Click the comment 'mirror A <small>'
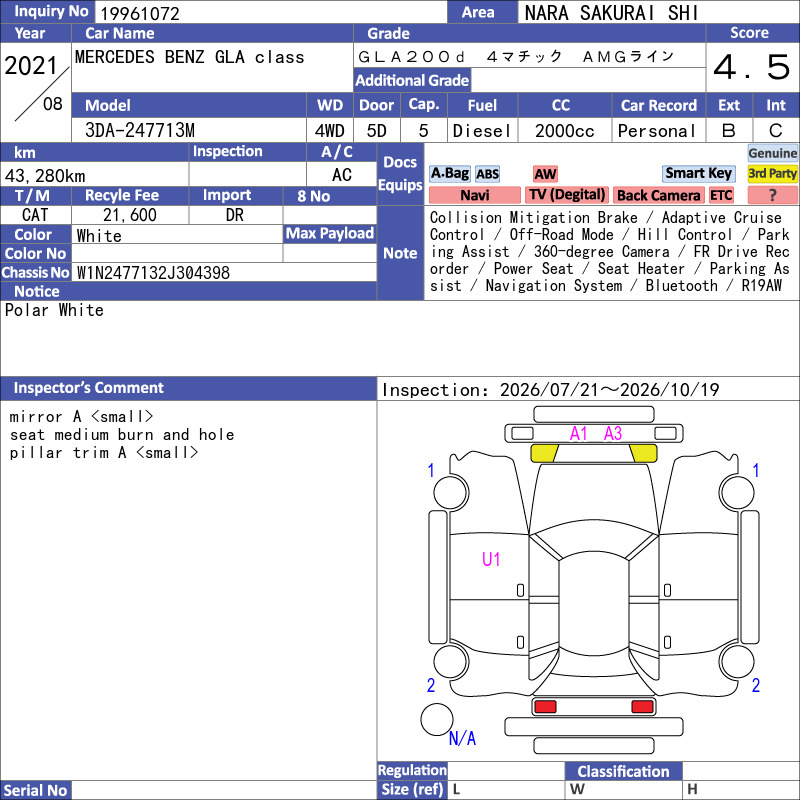This screenshot has height=800, width=800. pyautogui.click(x=81, y=417)
